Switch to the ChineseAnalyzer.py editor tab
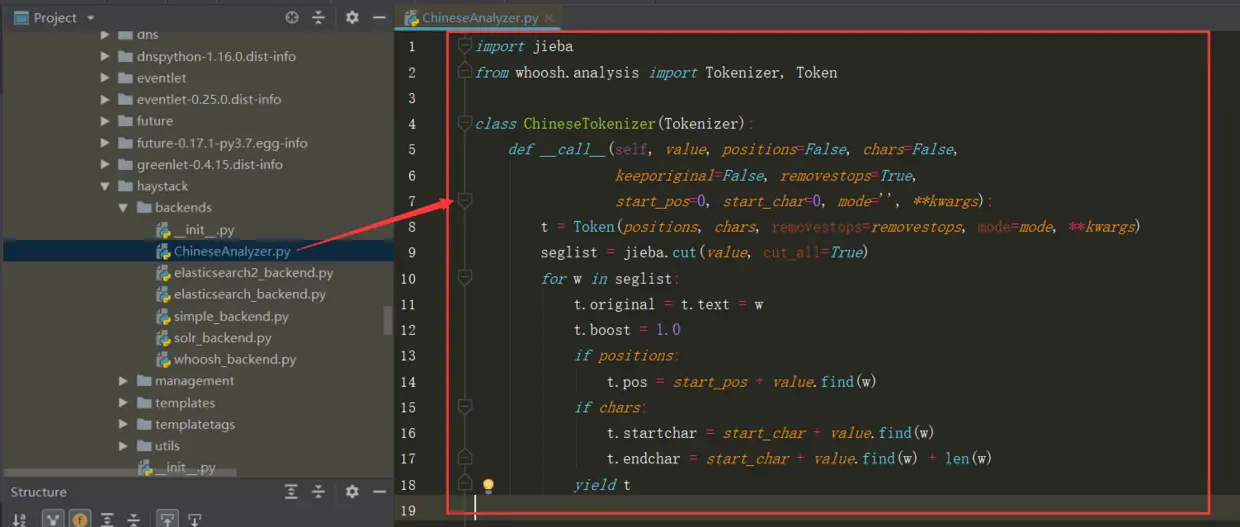 tap(478, 18)
